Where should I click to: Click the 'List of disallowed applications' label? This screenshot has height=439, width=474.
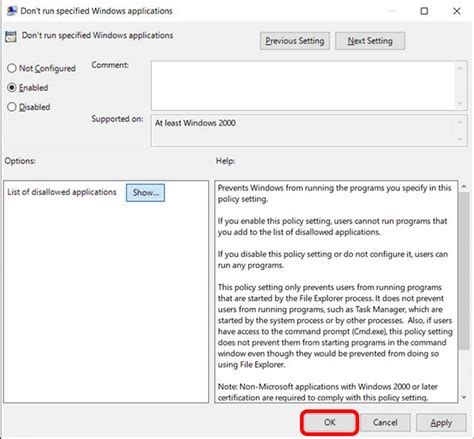(x=62, y=192)
